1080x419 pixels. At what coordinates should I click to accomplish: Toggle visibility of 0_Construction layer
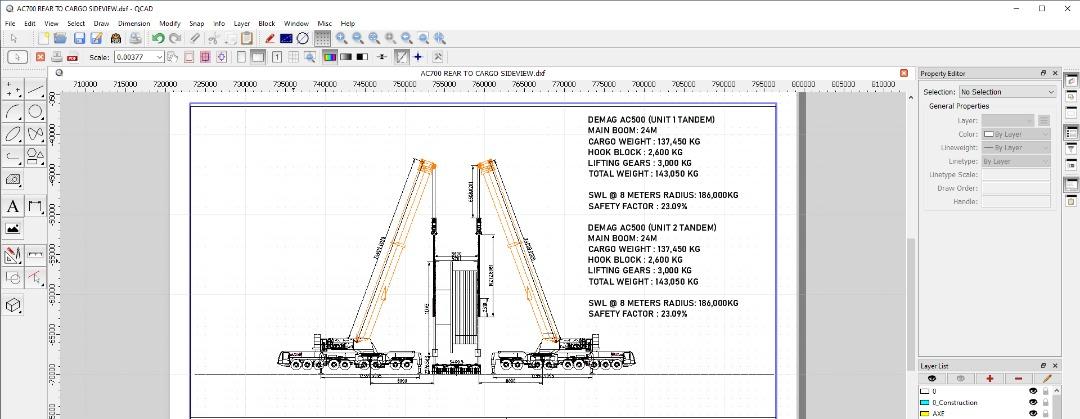1033,402
